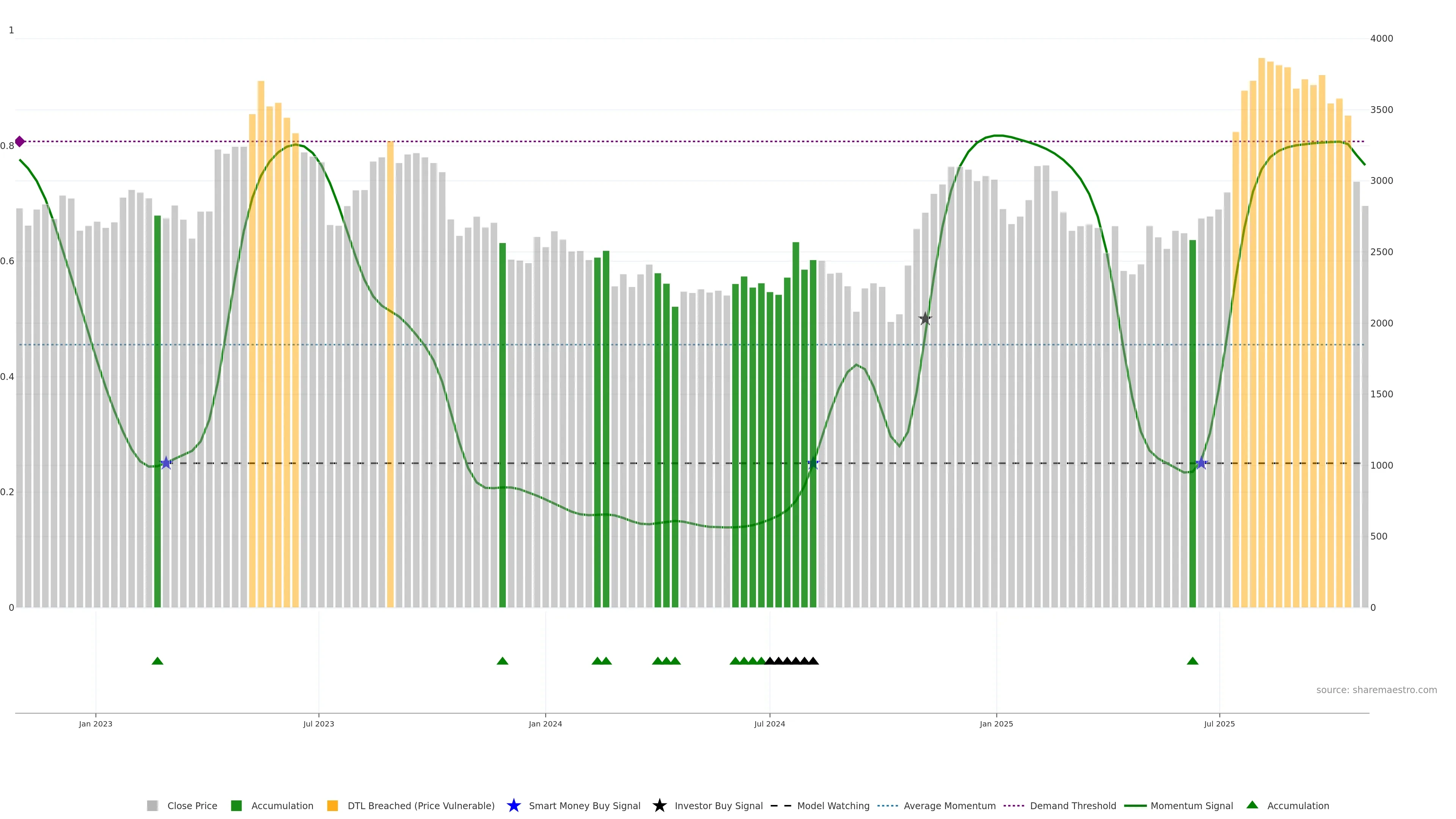The width and height of the screenshot is (1456, 819).
Task: Click the green accumulation triangle near December 2023
Action: click(502, 661)
